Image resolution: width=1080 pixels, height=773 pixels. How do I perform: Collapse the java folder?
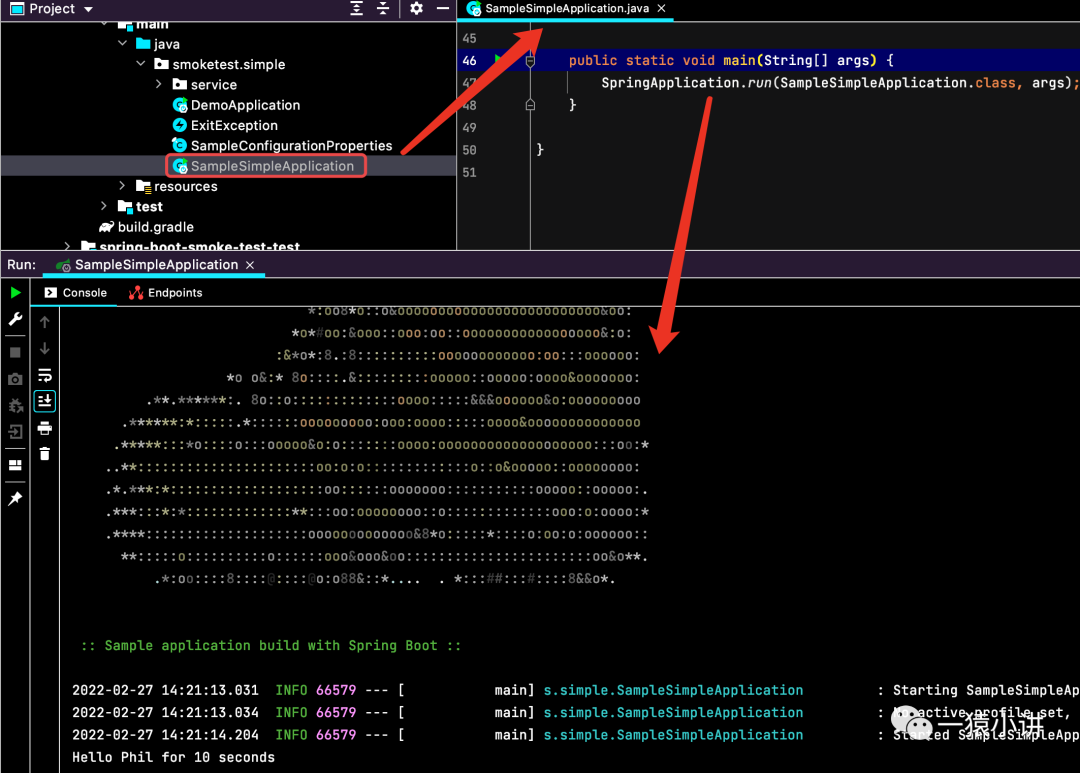click(x=123, y=43)
